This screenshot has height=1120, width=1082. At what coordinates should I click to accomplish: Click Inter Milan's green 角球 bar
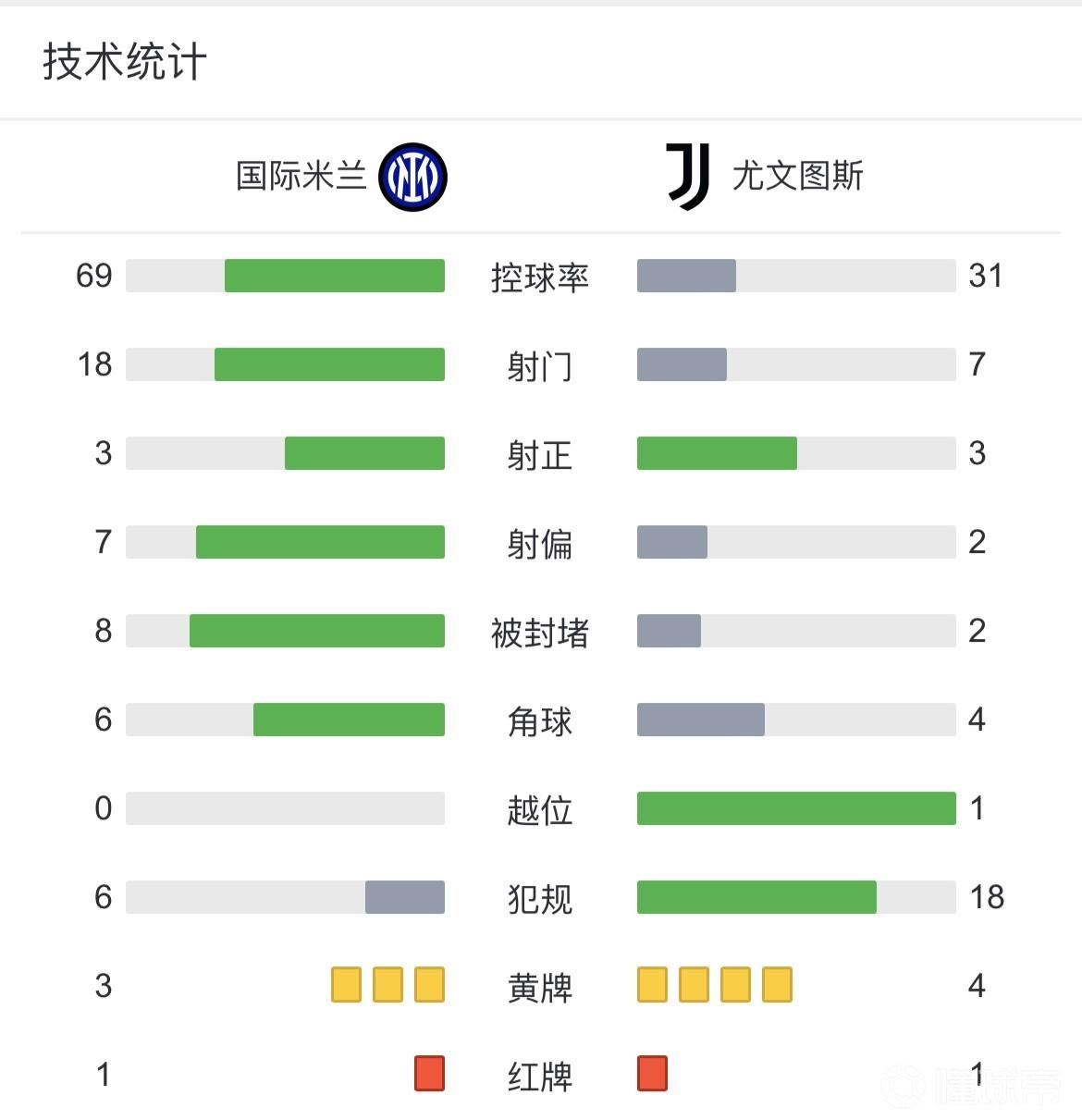(349, 720)
